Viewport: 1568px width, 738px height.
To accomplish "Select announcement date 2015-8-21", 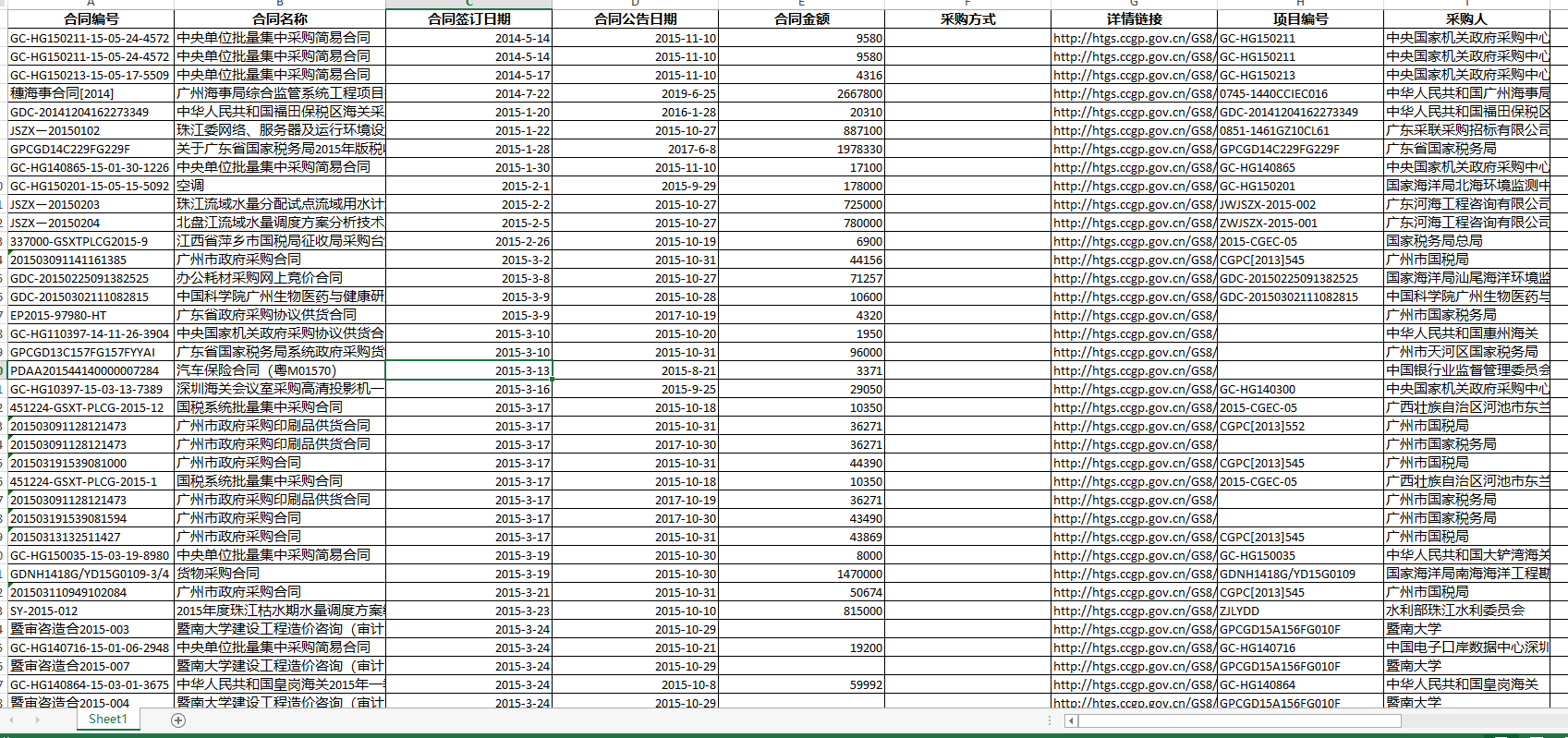I will [635, 370].
